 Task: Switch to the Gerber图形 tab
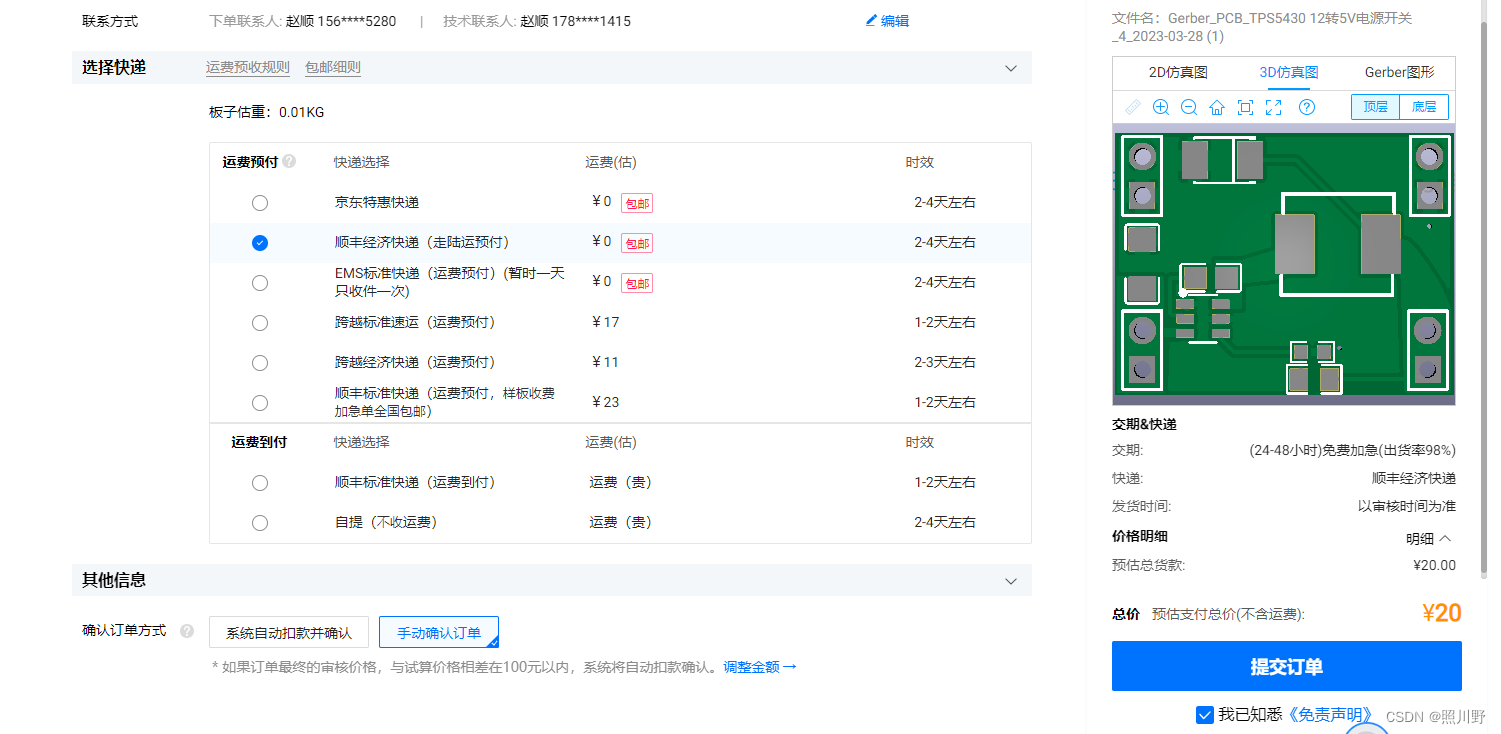click(x=1399, y=73)
